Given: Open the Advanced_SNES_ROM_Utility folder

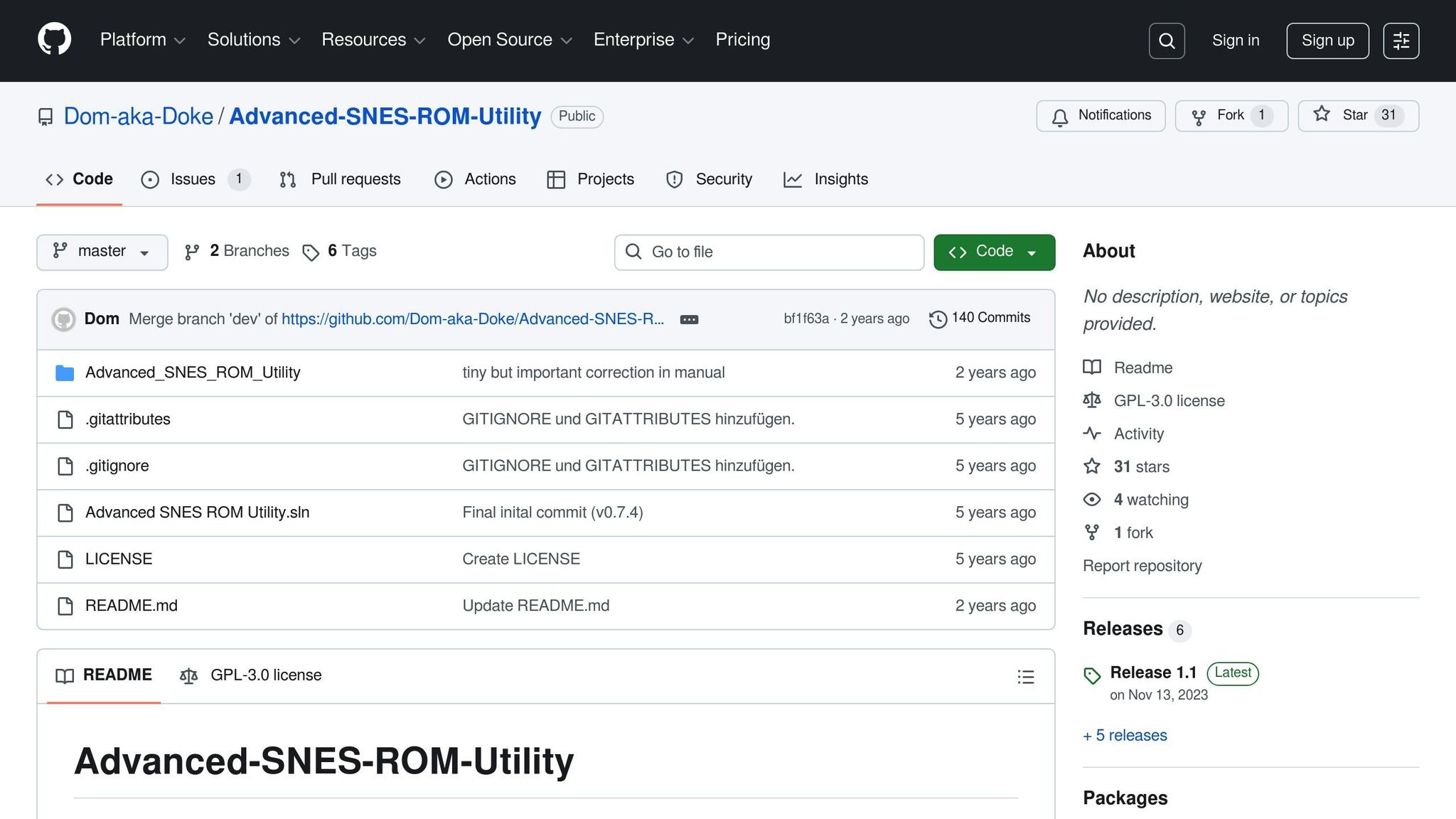Looking at the screenshot, I should point(193,373).
